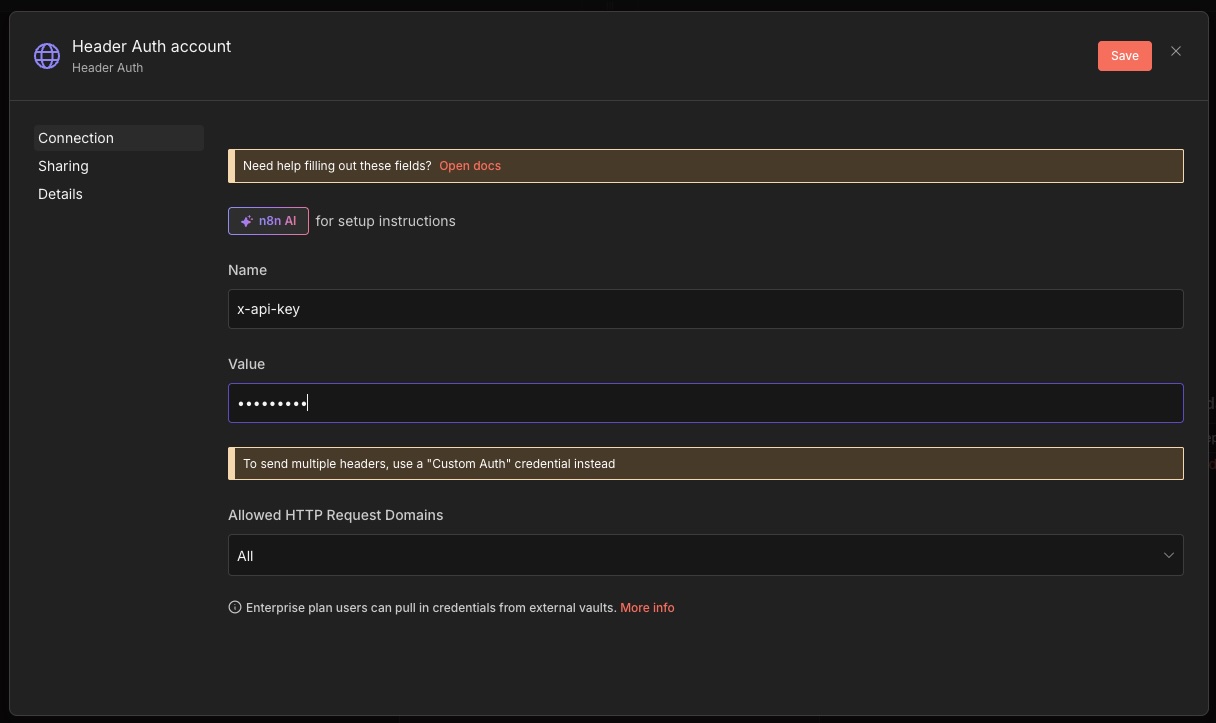Save the Header Auth credential

[1124, 55]
